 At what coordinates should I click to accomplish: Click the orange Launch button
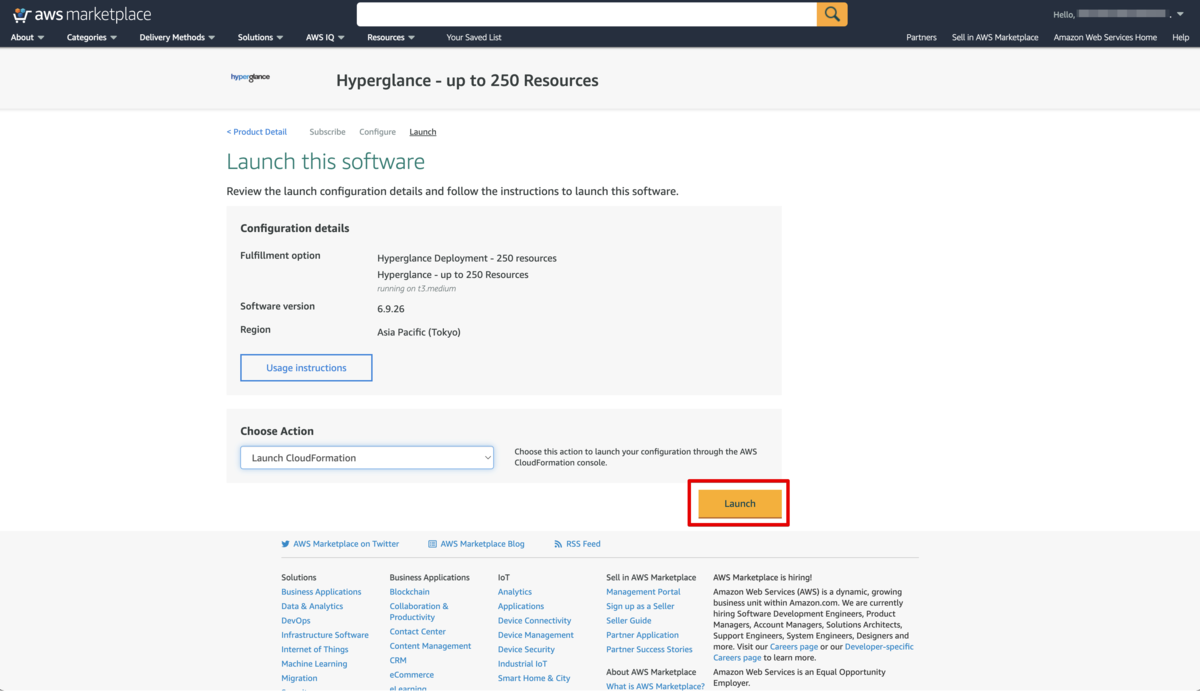pyautogui.click(x=740, y=504)
